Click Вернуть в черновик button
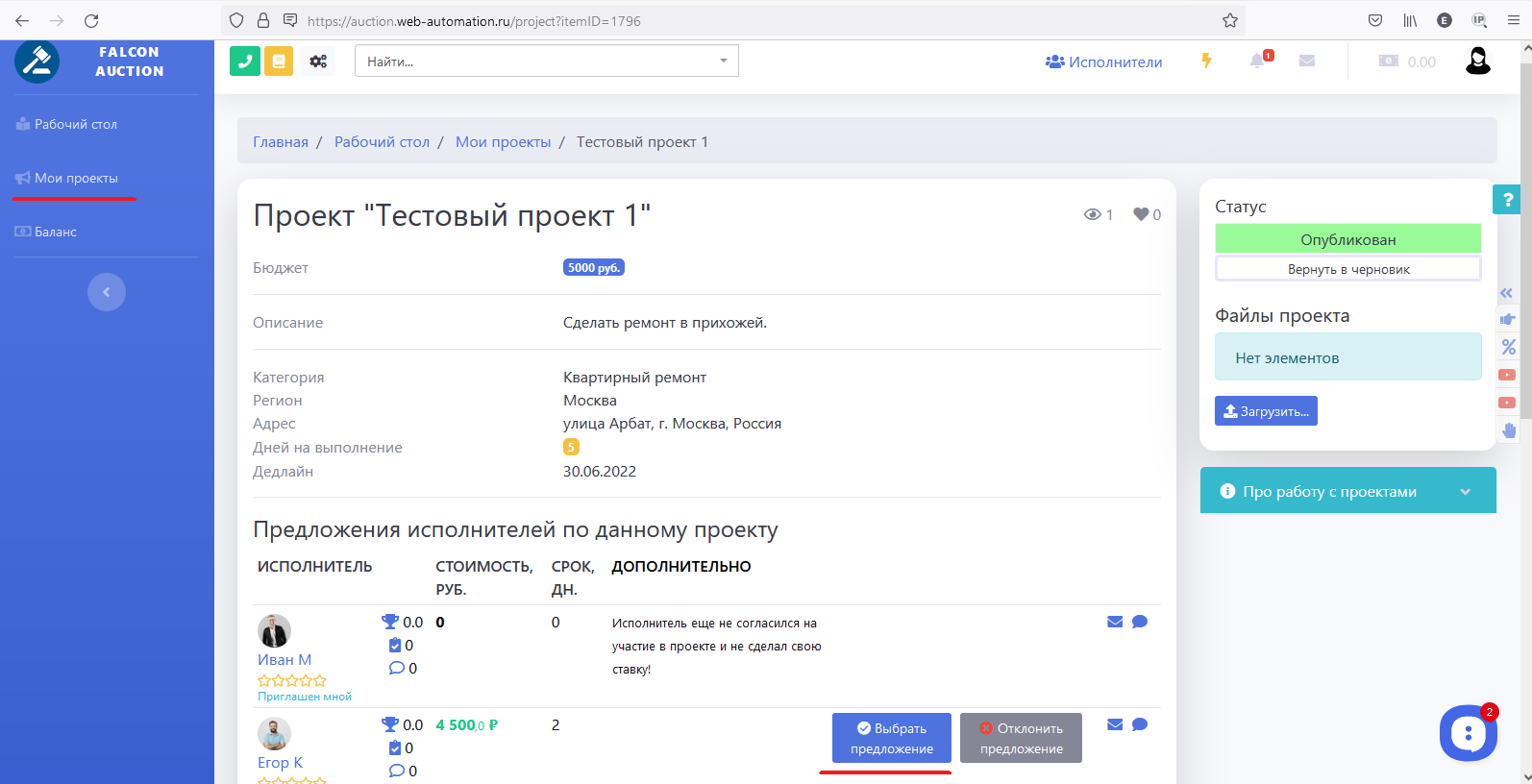1532x784 pixels. point(1347,269)
